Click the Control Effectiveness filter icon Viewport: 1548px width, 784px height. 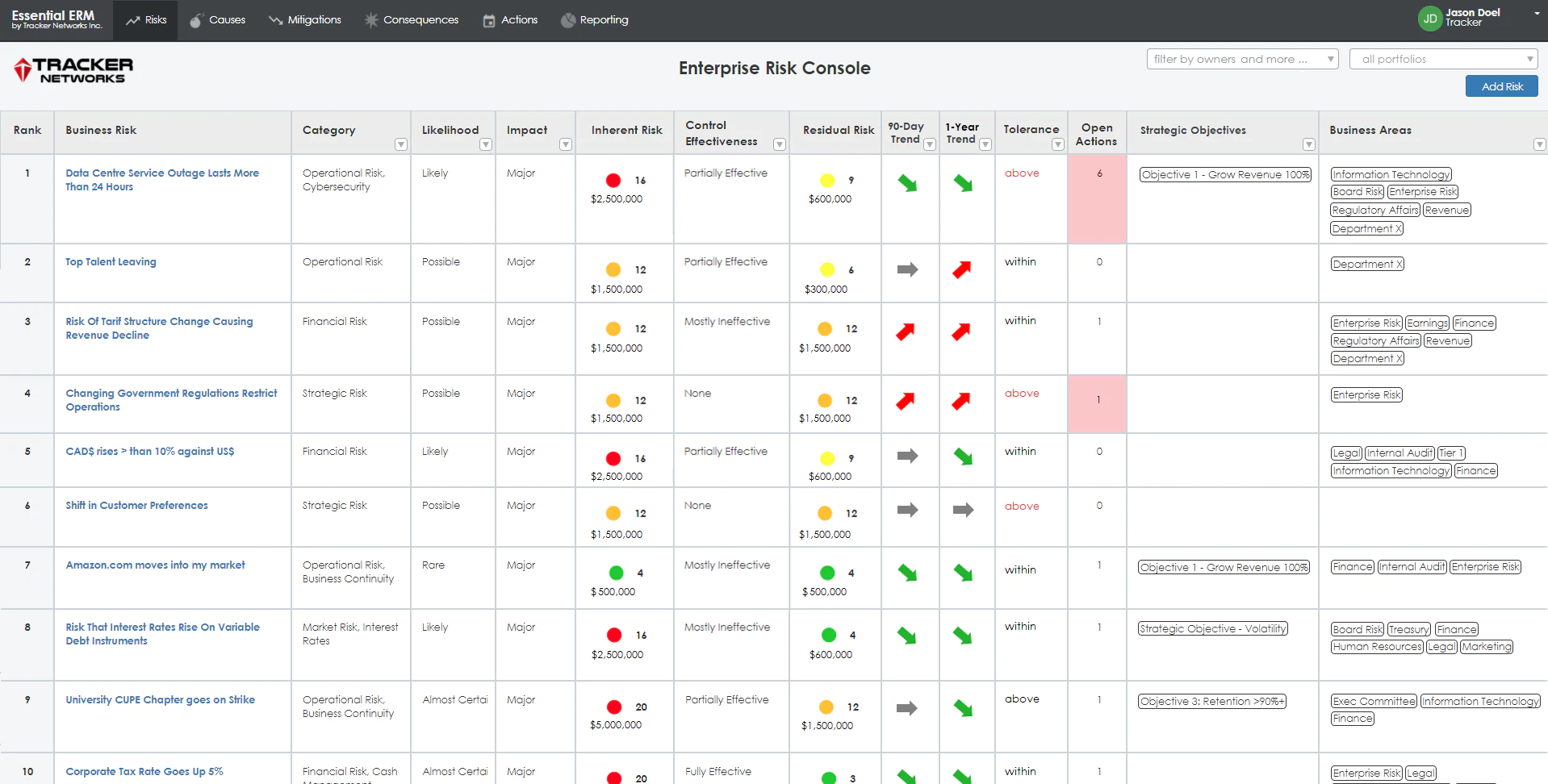779,144
